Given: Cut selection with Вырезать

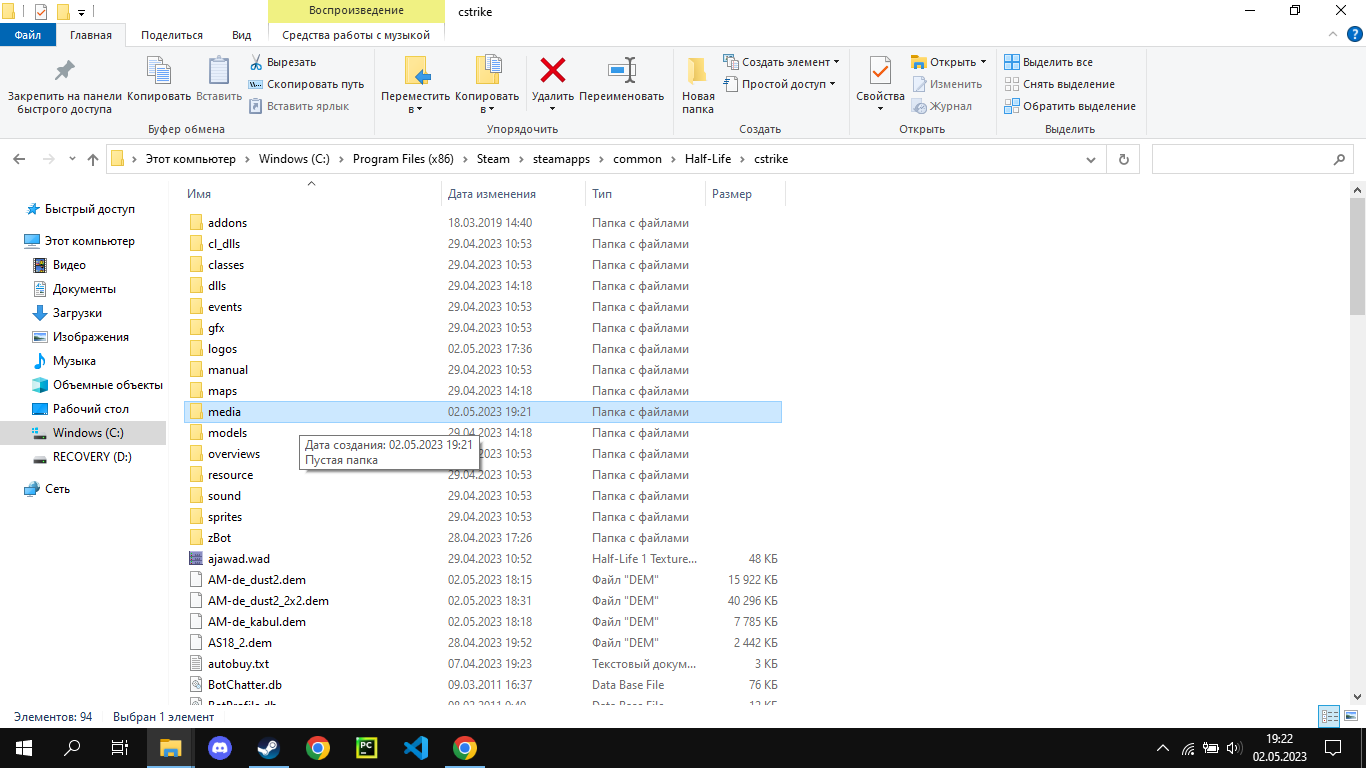Looking at the screenshot, I should point(283,62).
